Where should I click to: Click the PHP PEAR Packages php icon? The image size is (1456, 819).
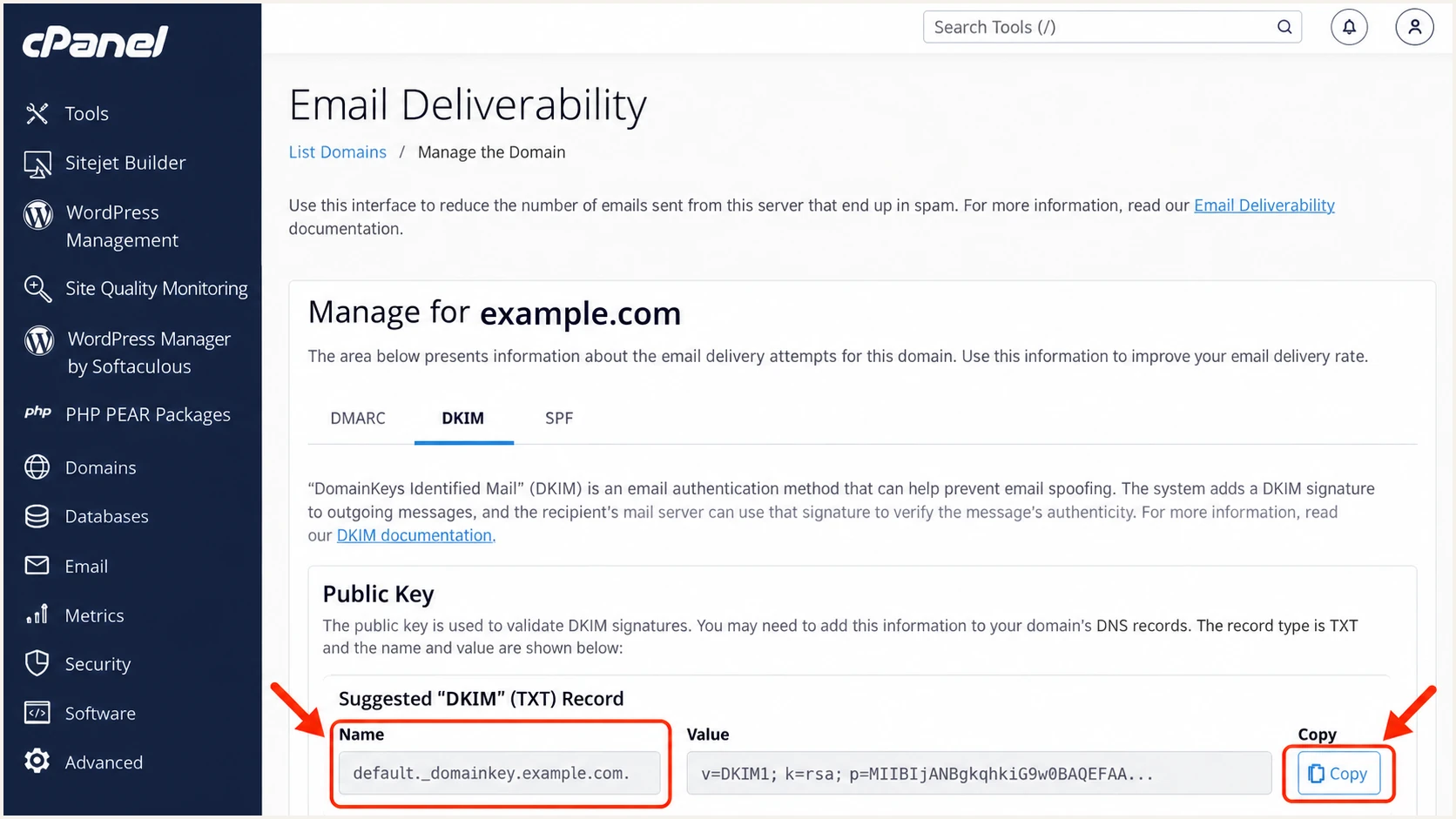(x=37, y=413)
